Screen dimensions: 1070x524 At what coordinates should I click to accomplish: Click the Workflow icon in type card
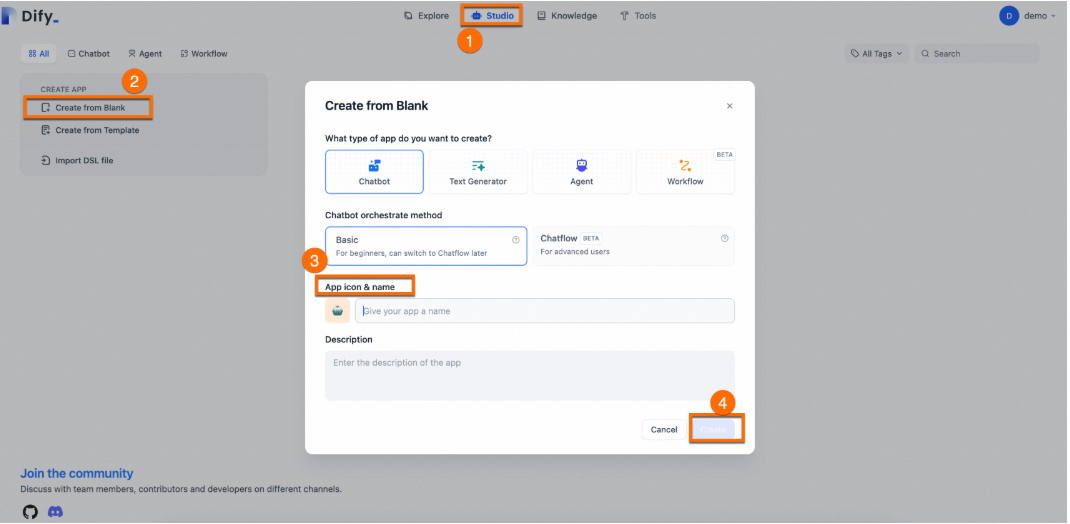coord(685,165)
